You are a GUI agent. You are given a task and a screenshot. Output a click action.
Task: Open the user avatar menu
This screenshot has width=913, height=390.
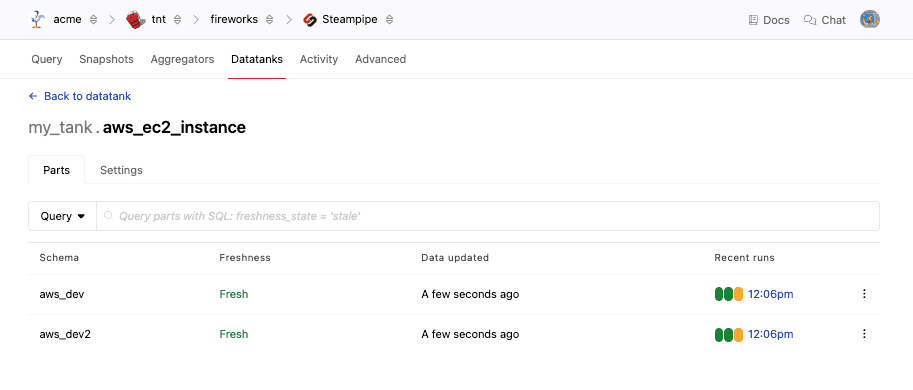click(869, 20)
